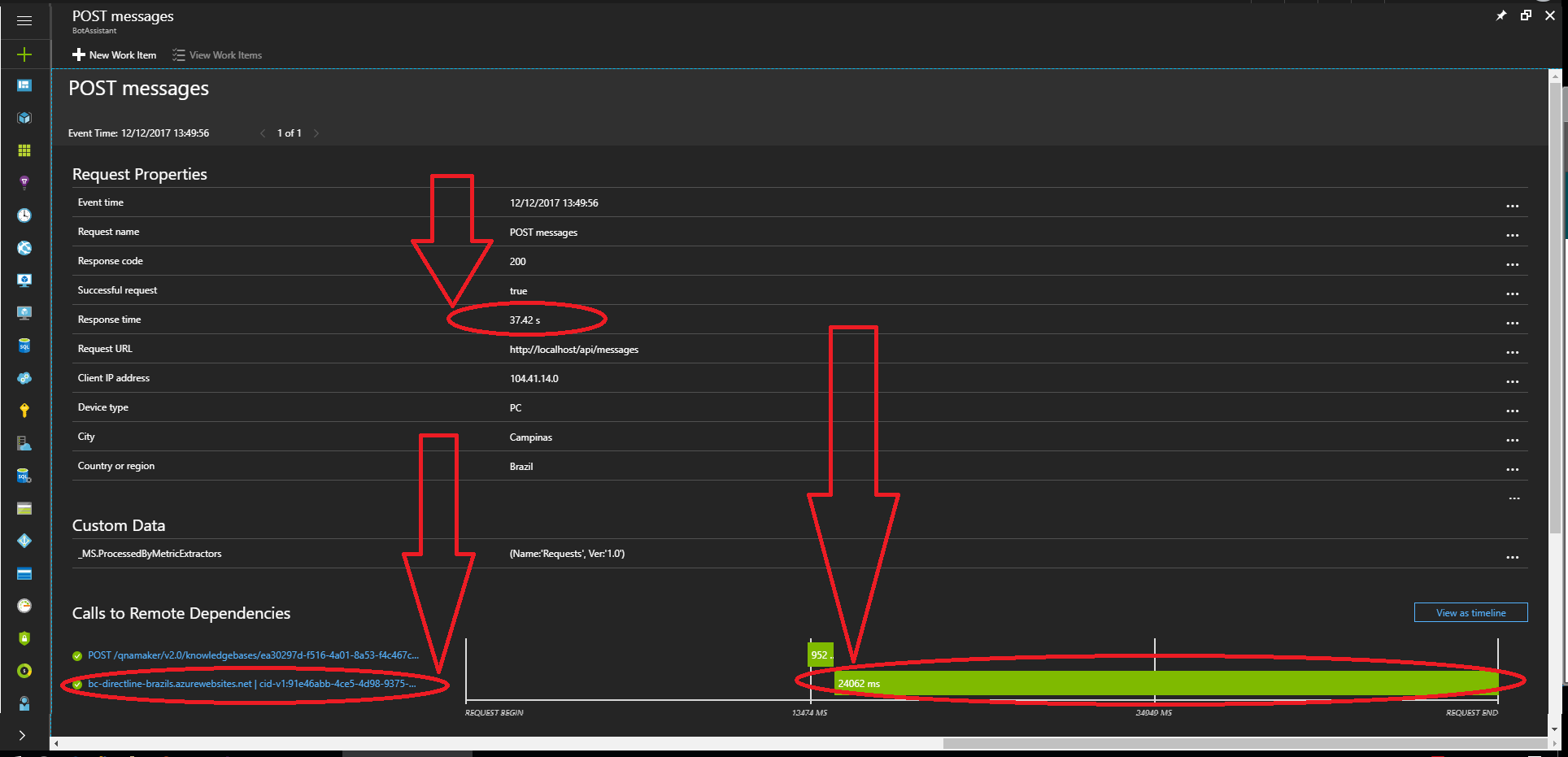The height and width of the screenshot is (757, 1568).
Task: Maximize the blade with the popout icon
Action: tap(1526, 15)
